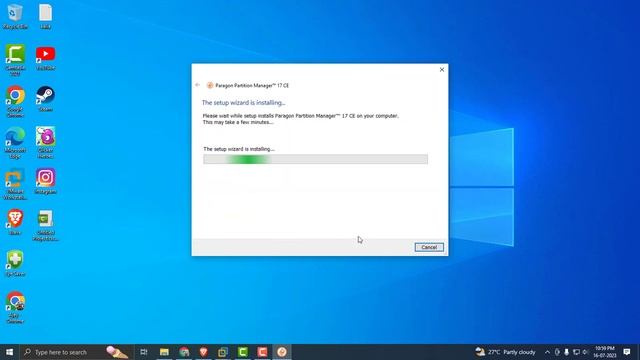
Task: Click the green installation progress bar
Action: coord(316,159)
